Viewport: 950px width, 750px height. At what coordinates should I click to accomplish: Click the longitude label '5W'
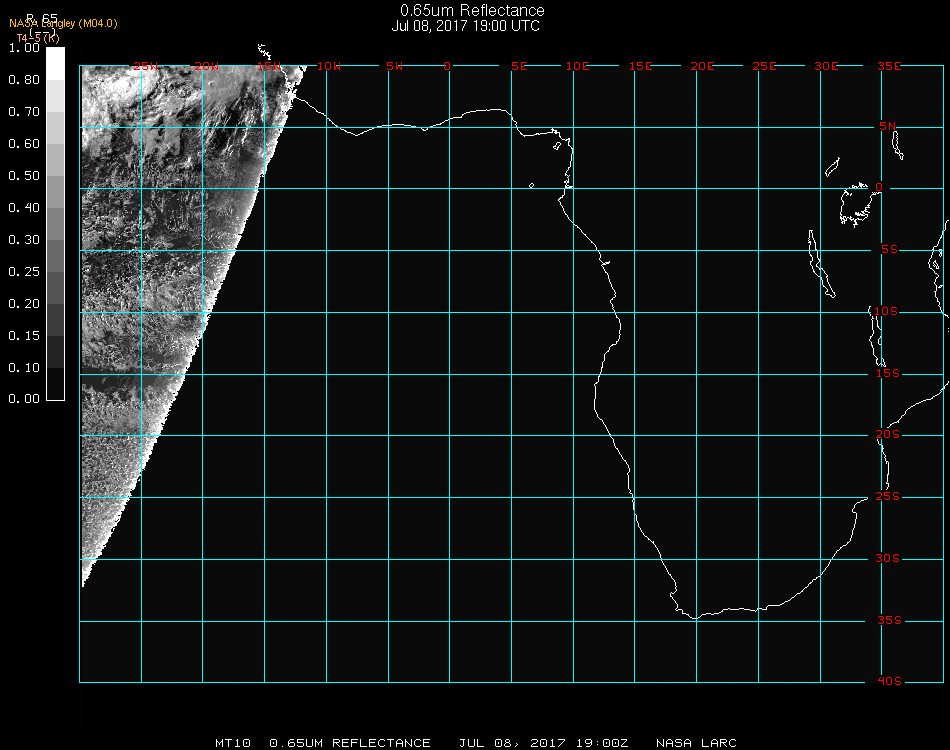(x=394, y=67)
